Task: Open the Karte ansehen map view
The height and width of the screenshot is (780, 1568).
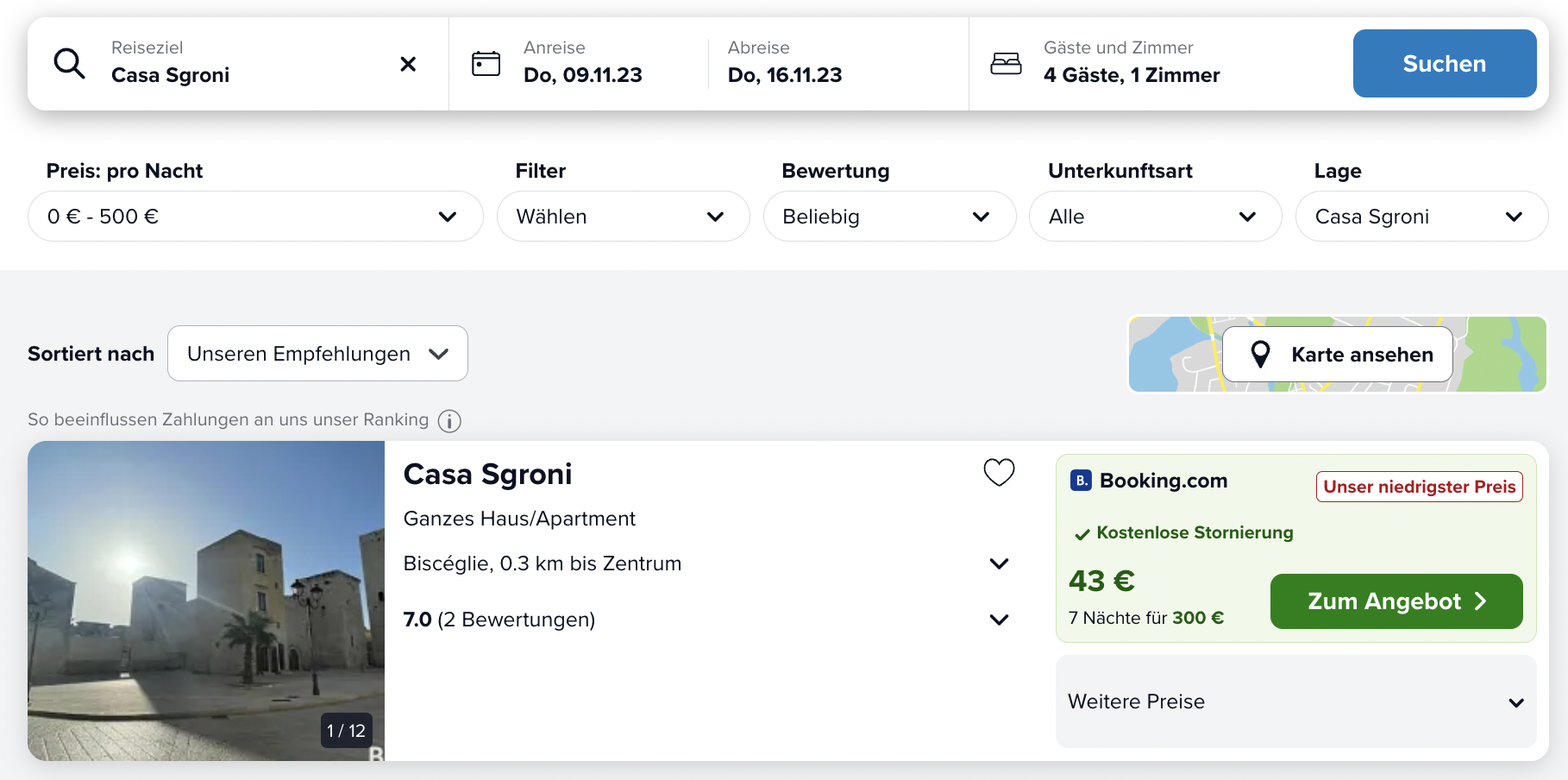Action: click(x=1338, y=355)
